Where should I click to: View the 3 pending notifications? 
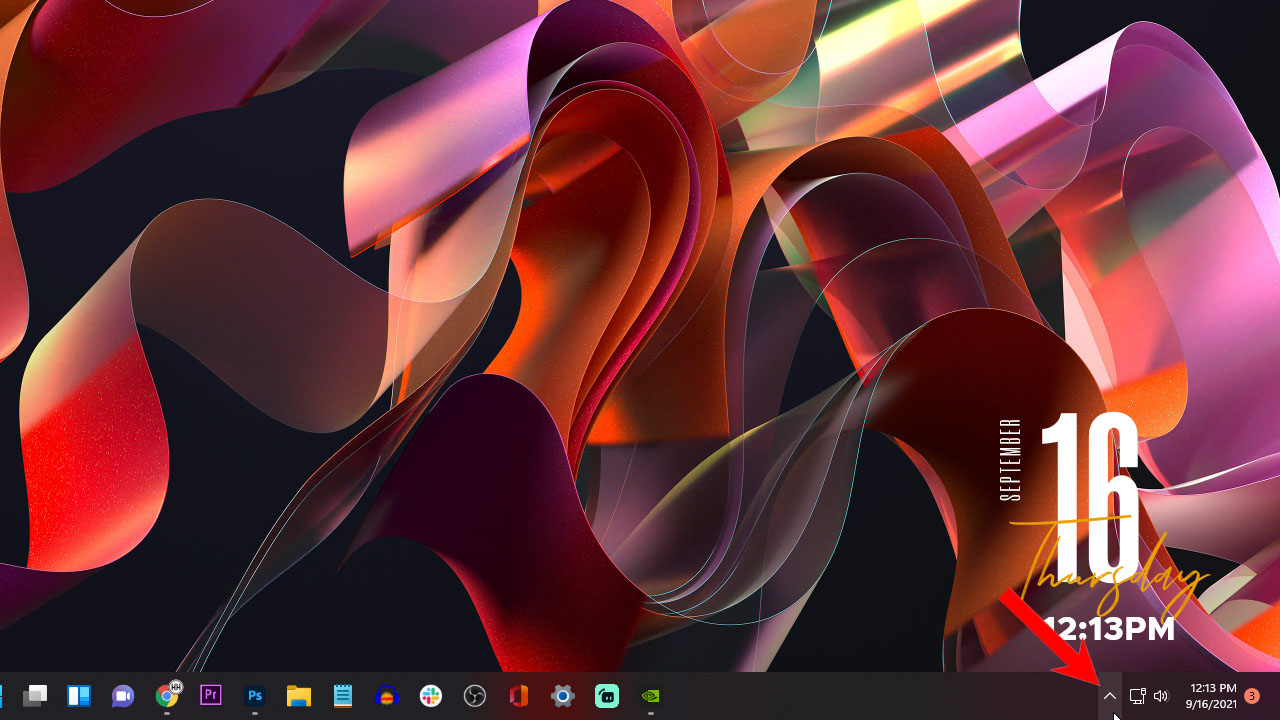[1252, 696]
